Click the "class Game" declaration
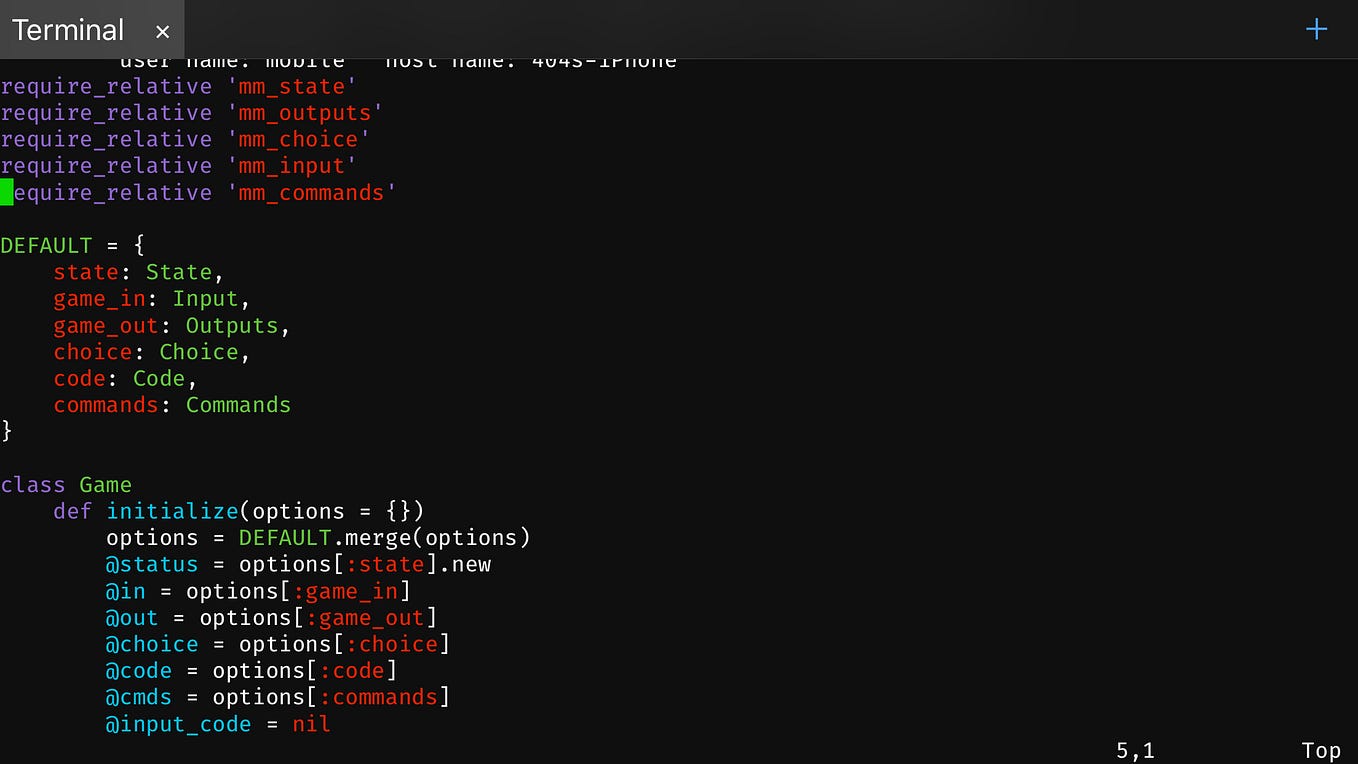Screen dimensions: 1358x764 click(66, 484)
